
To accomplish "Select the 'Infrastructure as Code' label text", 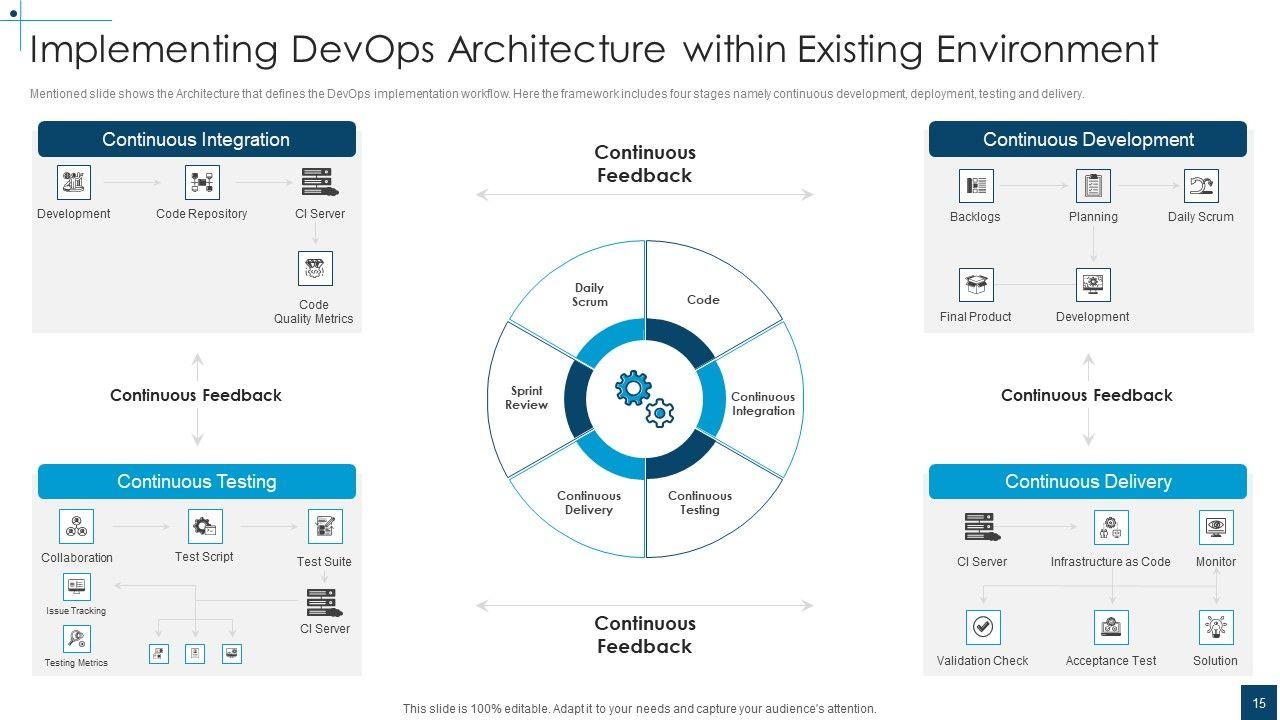I will coord(1111,562).
